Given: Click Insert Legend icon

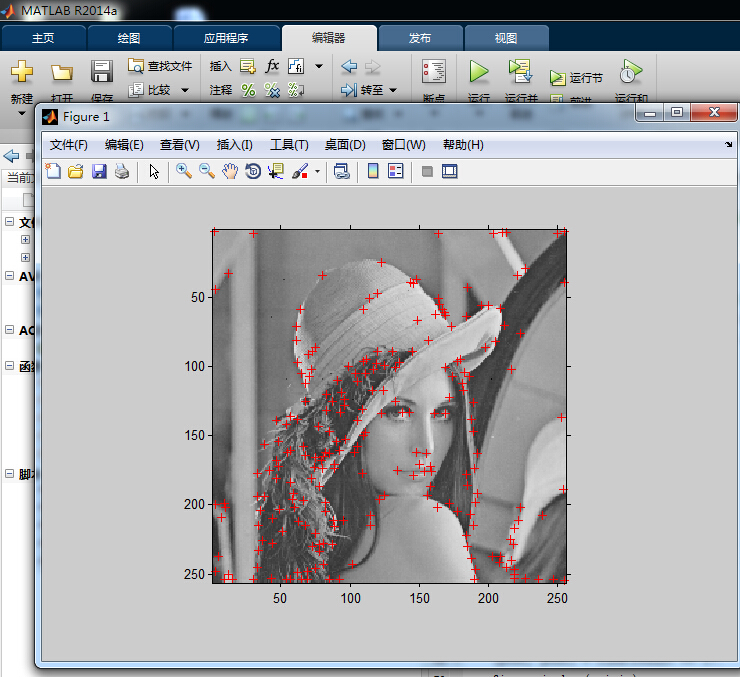Looking at the screenshot, I should point(395,171).
